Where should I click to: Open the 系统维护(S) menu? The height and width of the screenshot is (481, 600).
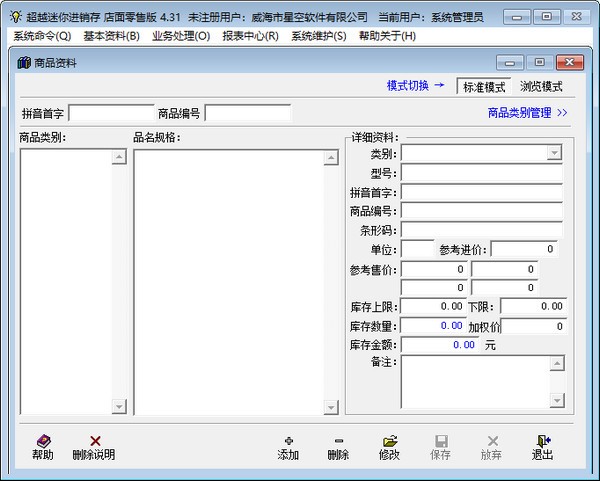coord(318,36)
